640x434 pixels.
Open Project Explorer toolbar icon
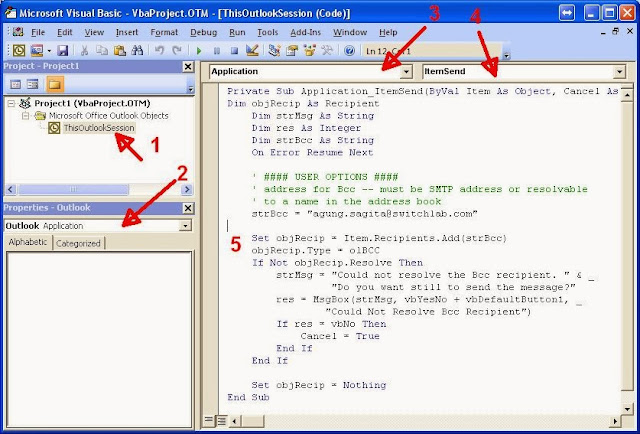coord(274,50)
